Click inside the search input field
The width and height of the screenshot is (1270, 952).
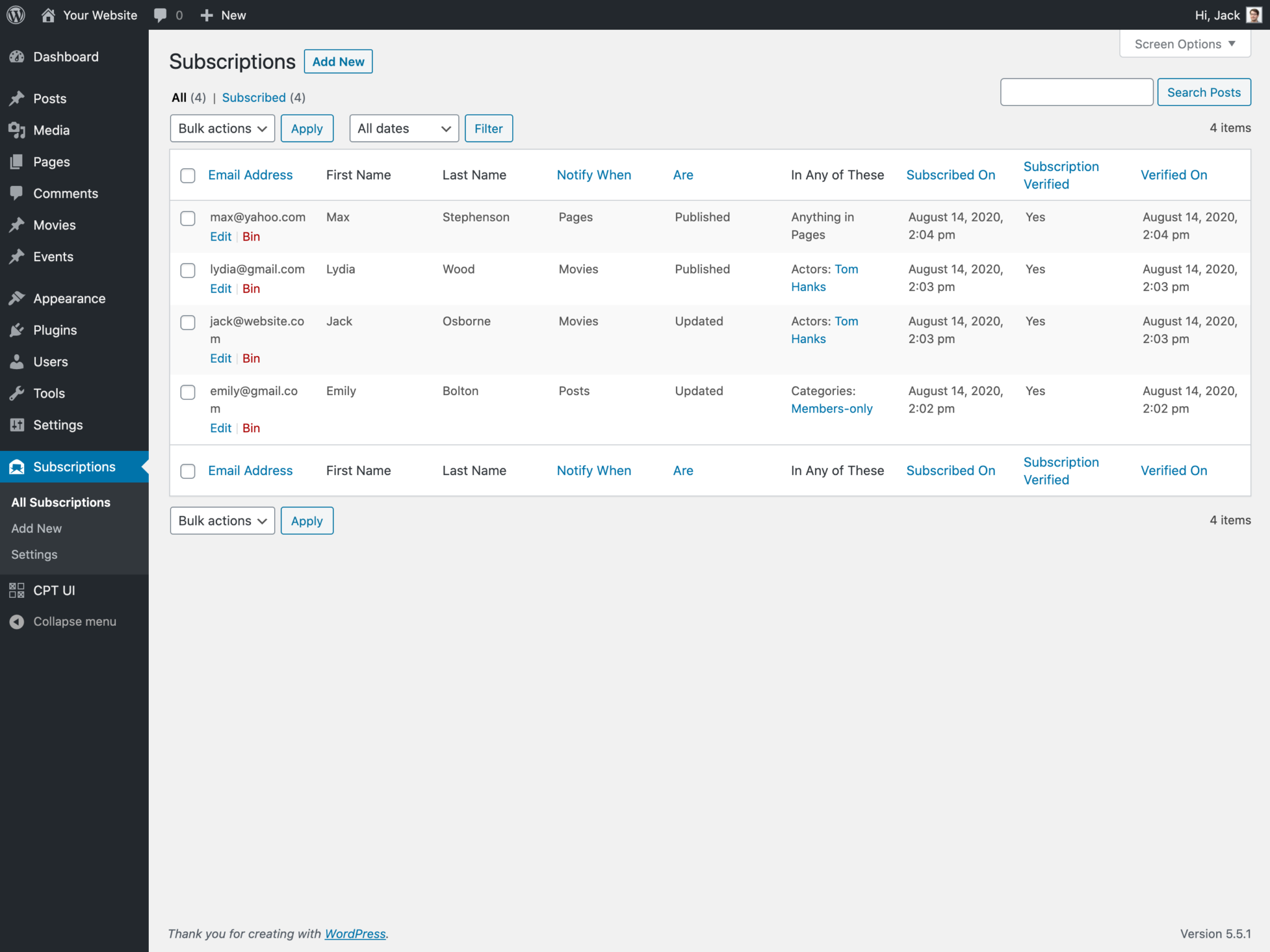tap(1076, 92)
